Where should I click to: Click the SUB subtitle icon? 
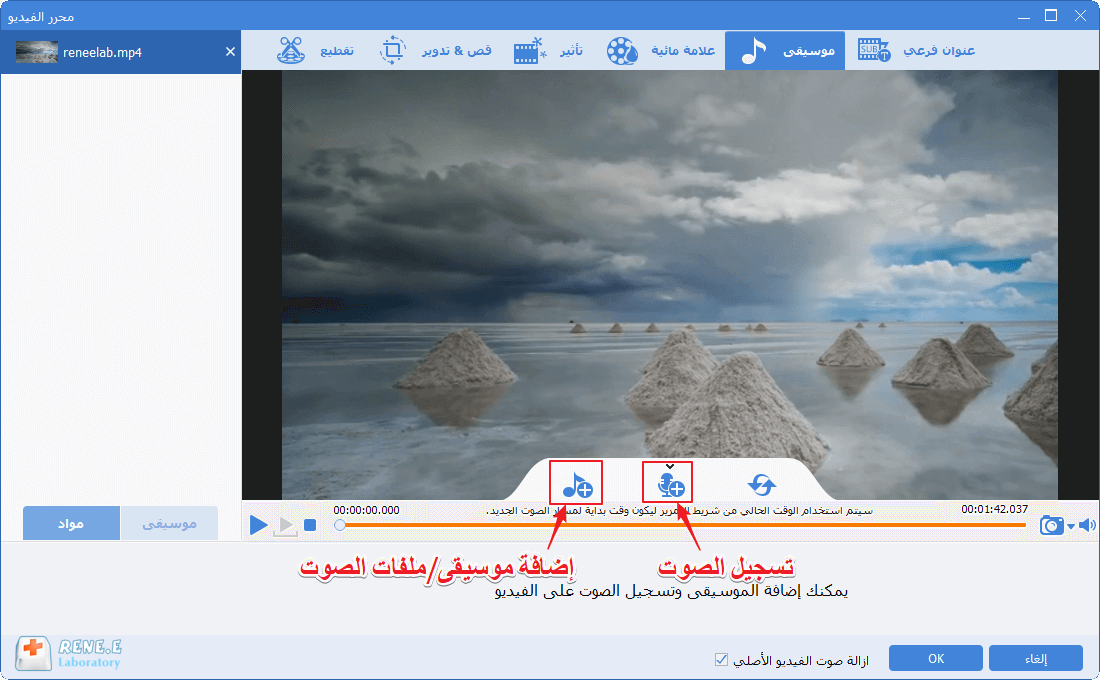coord(874,51)
